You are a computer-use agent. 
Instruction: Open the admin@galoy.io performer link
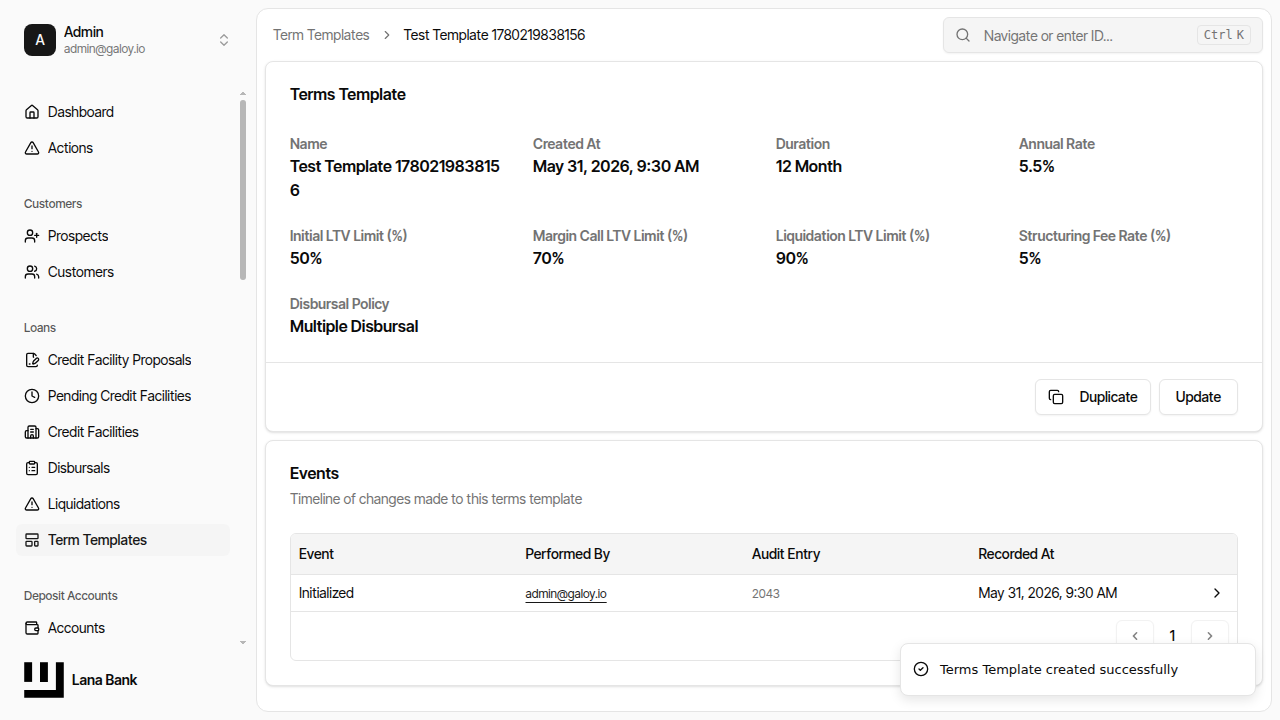tap(566, 594)
